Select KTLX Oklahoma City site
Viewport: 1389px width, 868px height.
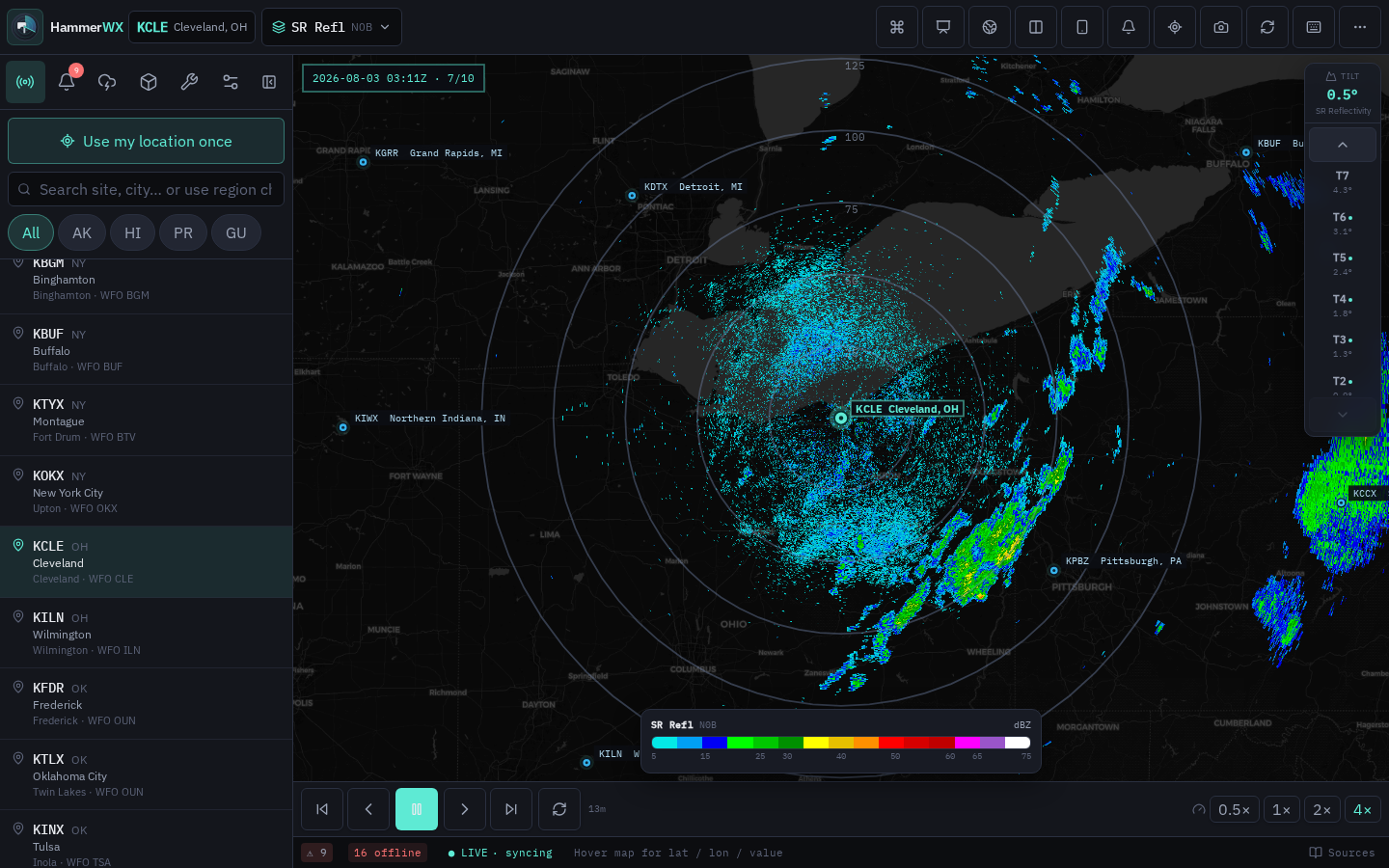pos(146,774)
